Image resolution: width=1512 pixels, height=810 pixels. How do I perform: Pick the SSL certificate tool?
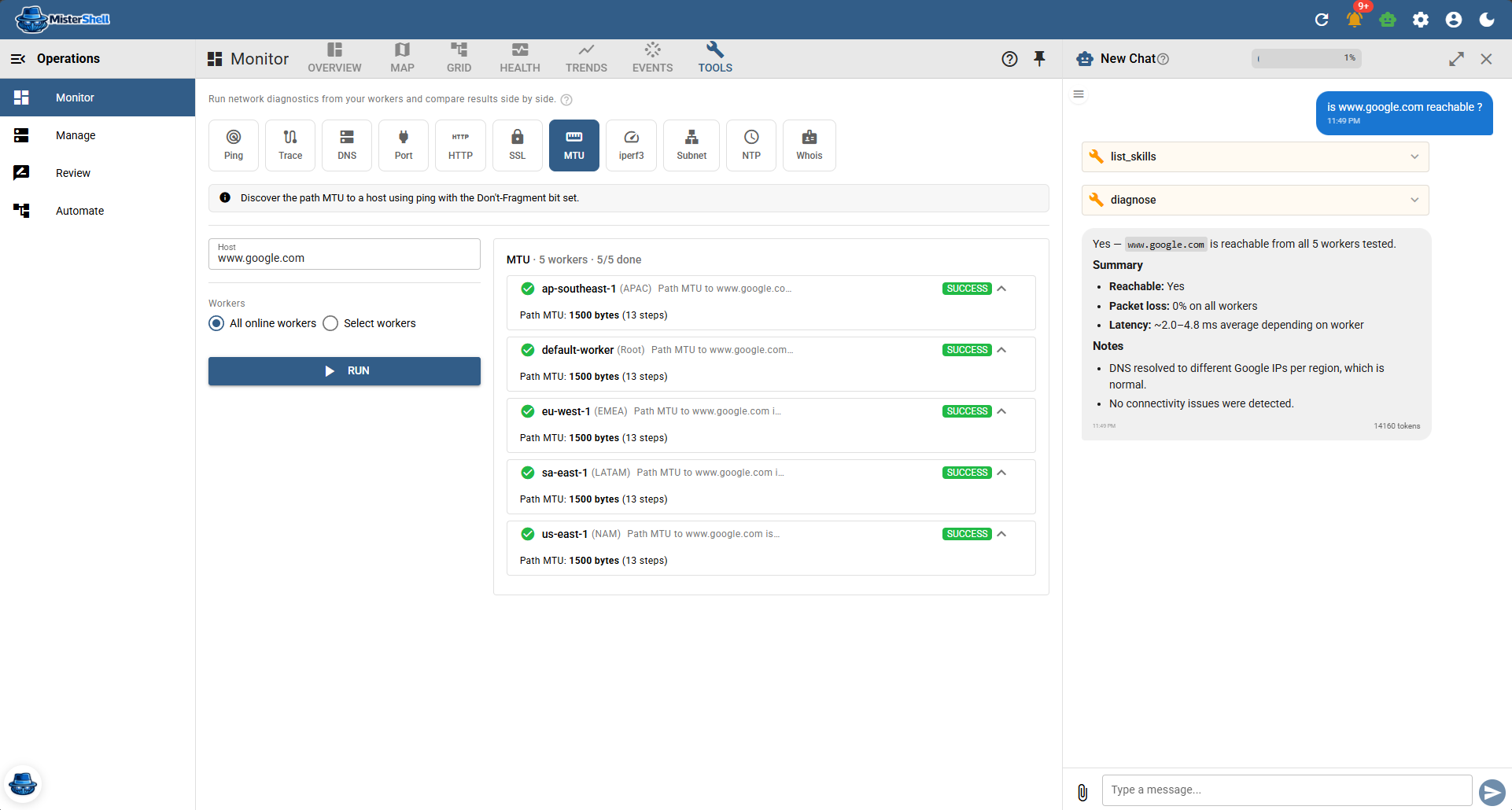point(517,145)
